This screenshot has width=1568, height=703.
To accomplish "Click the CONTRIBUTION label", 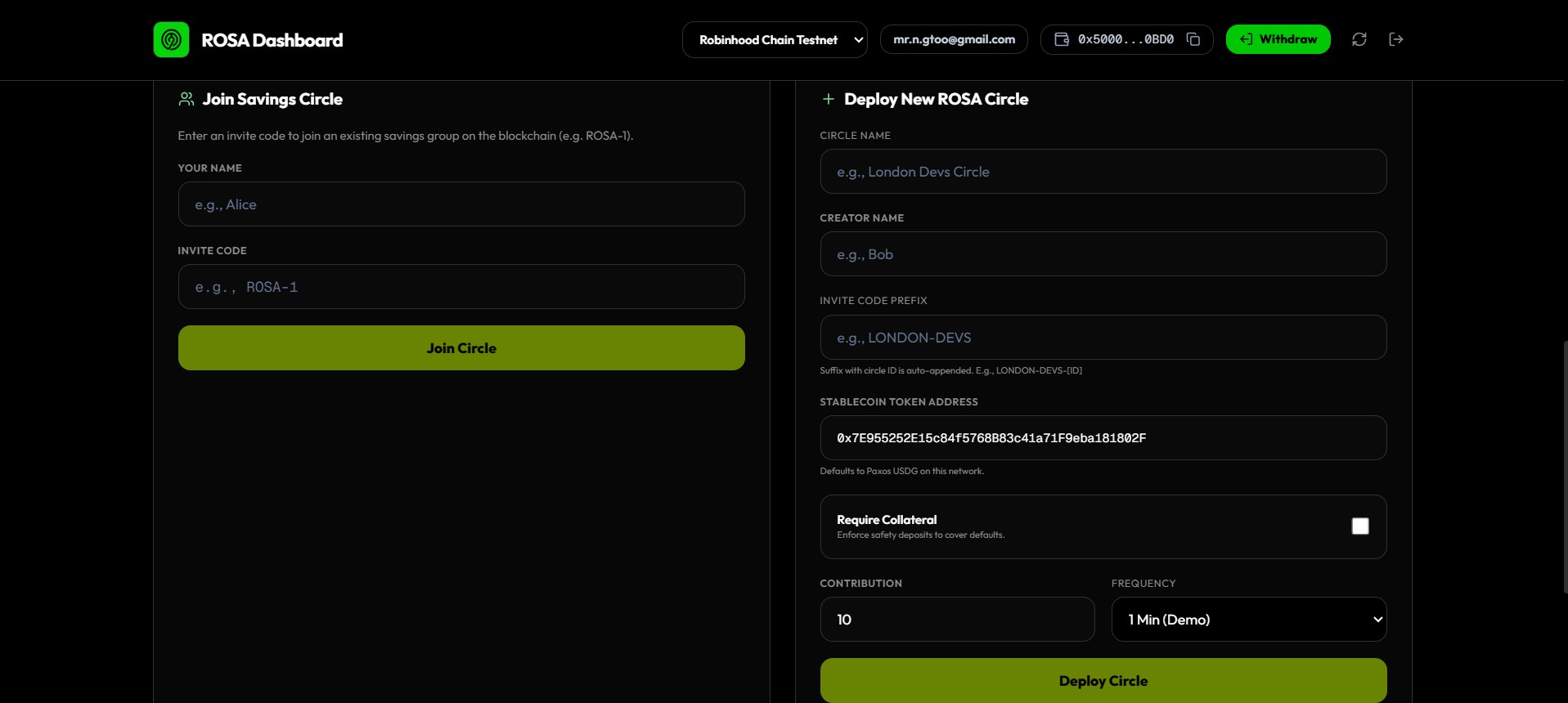I will click(860, 584).
